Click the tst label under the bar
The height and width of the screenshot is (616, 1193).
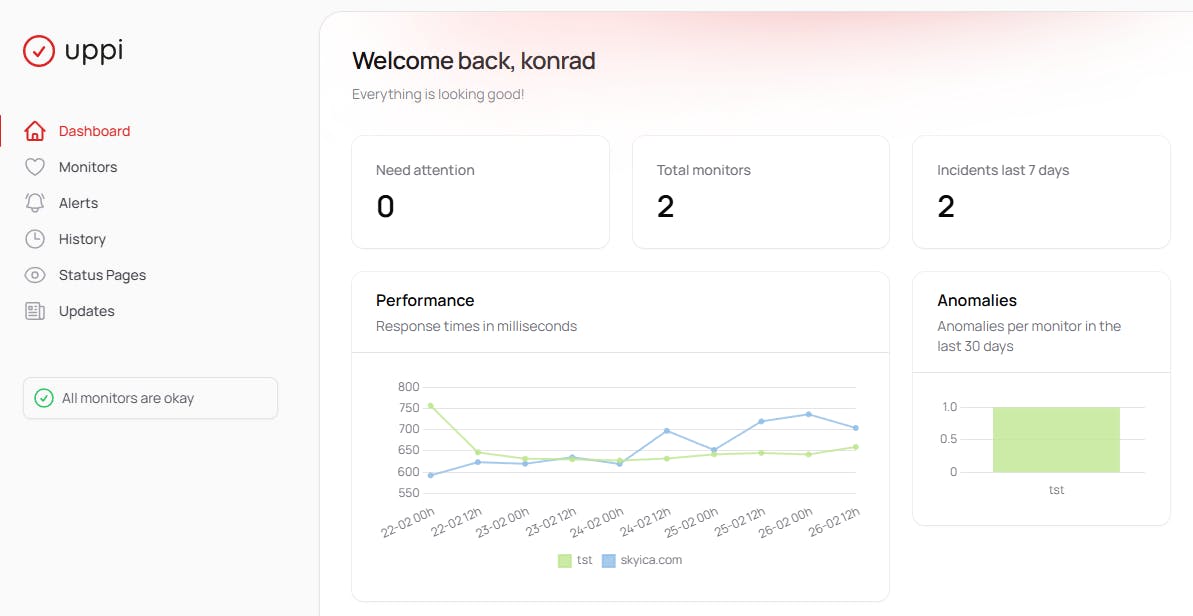coord(1056,491)
